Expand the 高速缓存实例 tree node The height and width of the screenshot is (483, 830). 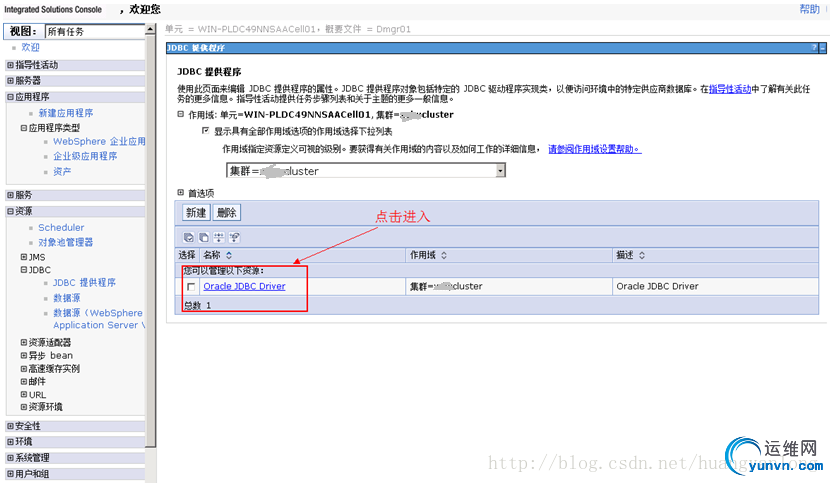point(24,369)
